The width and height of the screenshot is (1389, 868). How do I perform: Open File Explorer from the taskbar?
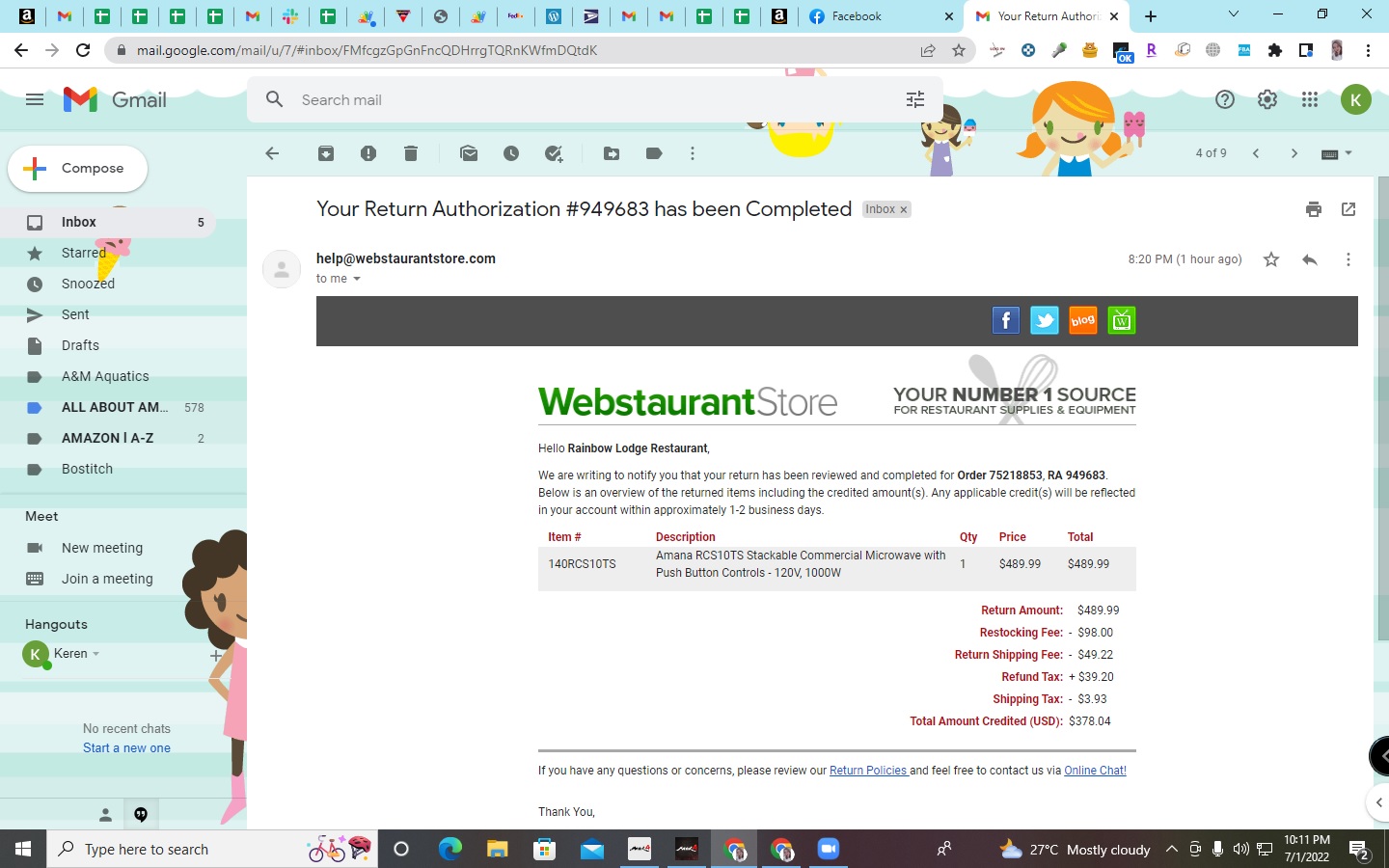[x=497, y=850]
